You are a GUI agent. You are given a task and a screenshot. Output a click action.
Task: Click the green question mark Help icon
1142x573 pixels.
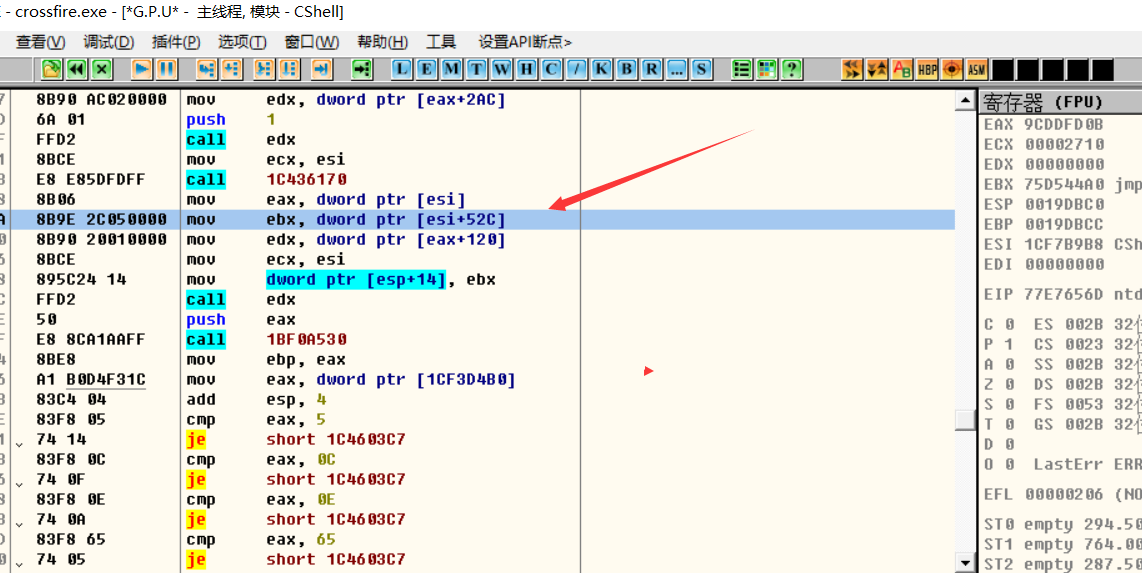[x=791, y=69]
